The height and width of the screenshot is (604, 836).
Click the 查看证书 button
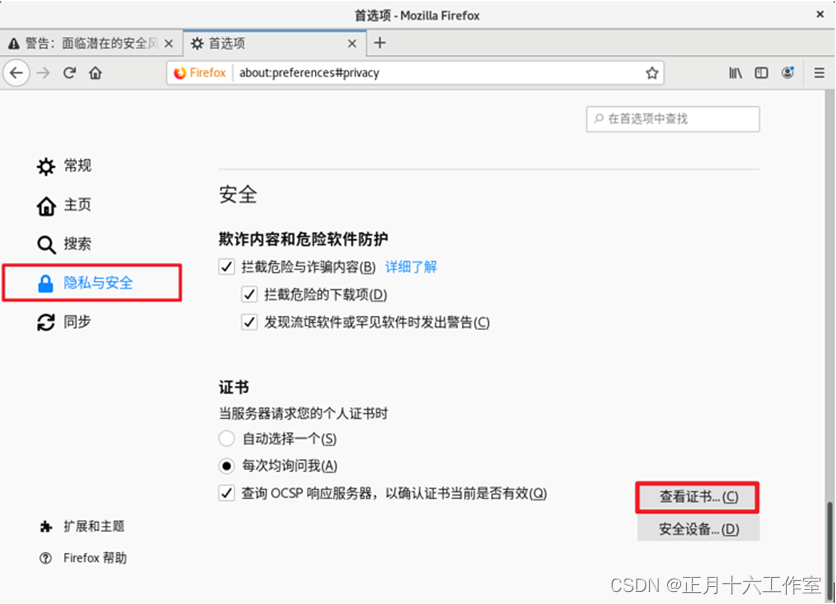(696, 497)
